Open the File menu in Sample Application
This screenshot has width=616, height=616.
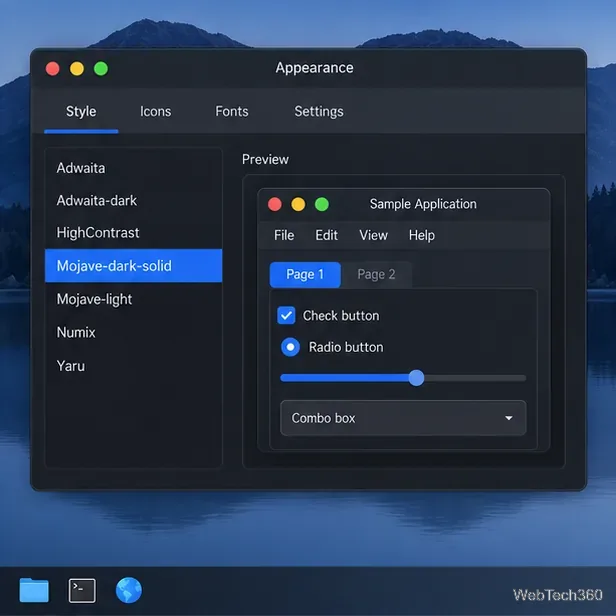click(x=284, y=235)
